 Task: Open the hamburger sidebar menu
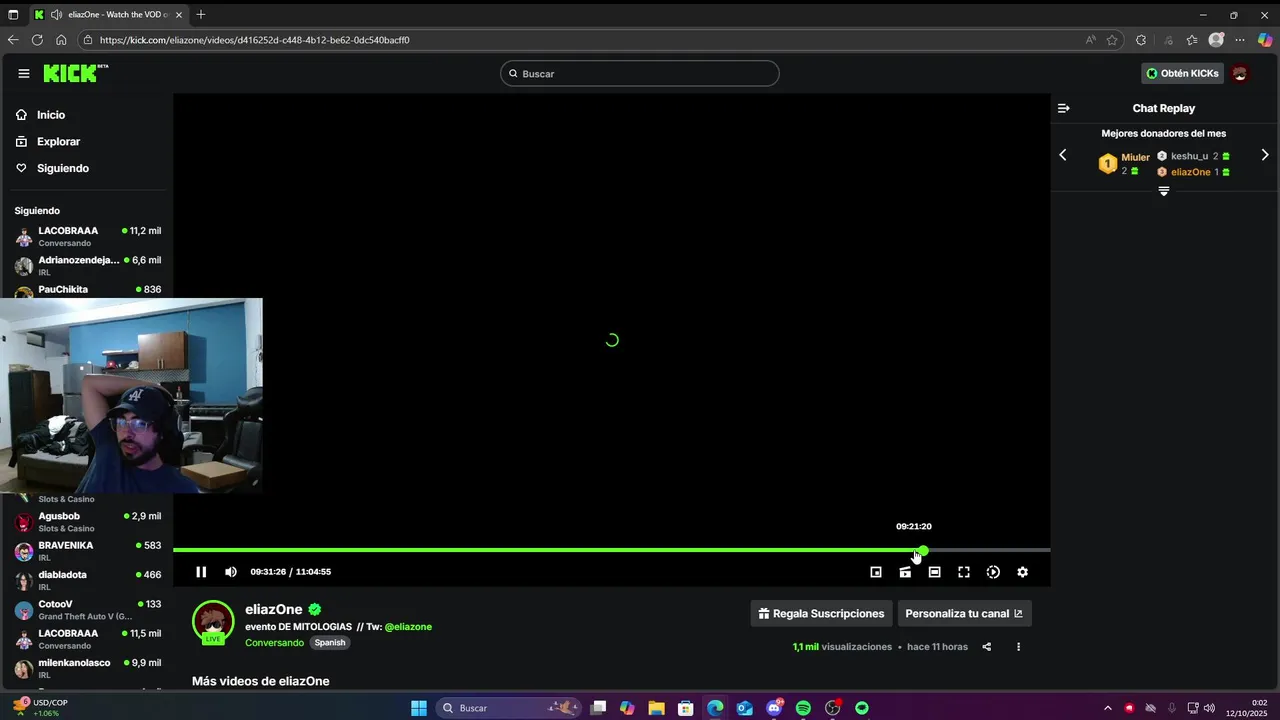click(24, 73)
